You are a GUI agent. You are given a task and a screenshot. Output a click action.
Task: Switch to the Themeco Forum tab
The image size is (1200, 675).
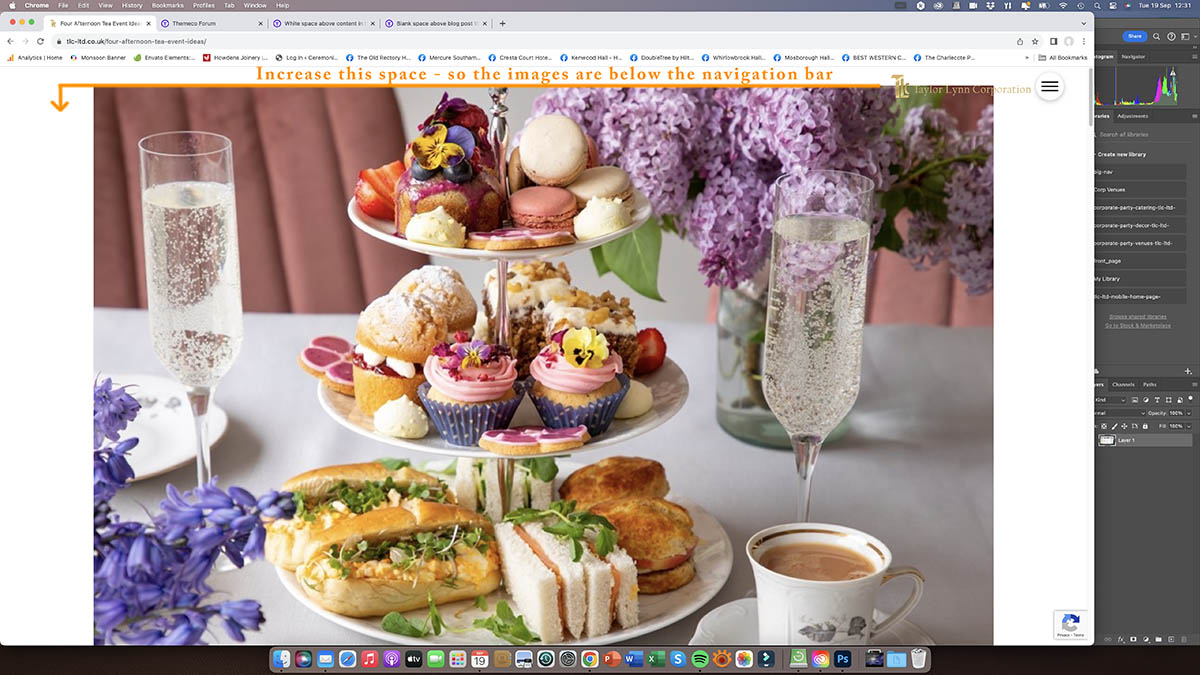point(212,23)
